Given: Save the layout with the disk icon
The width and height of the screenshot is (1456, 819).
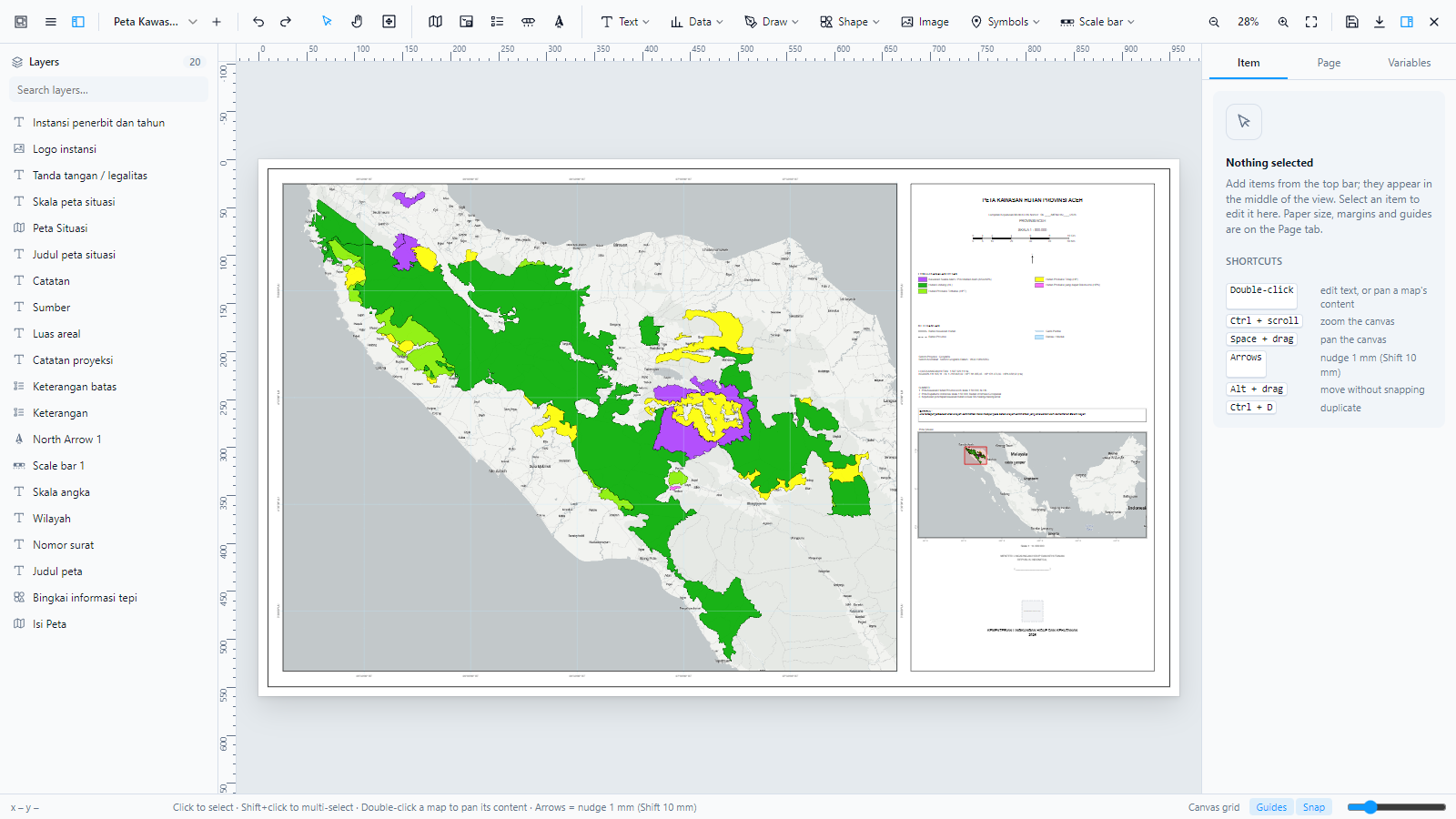Looking at the screenshot, I should pos(1352,22).
